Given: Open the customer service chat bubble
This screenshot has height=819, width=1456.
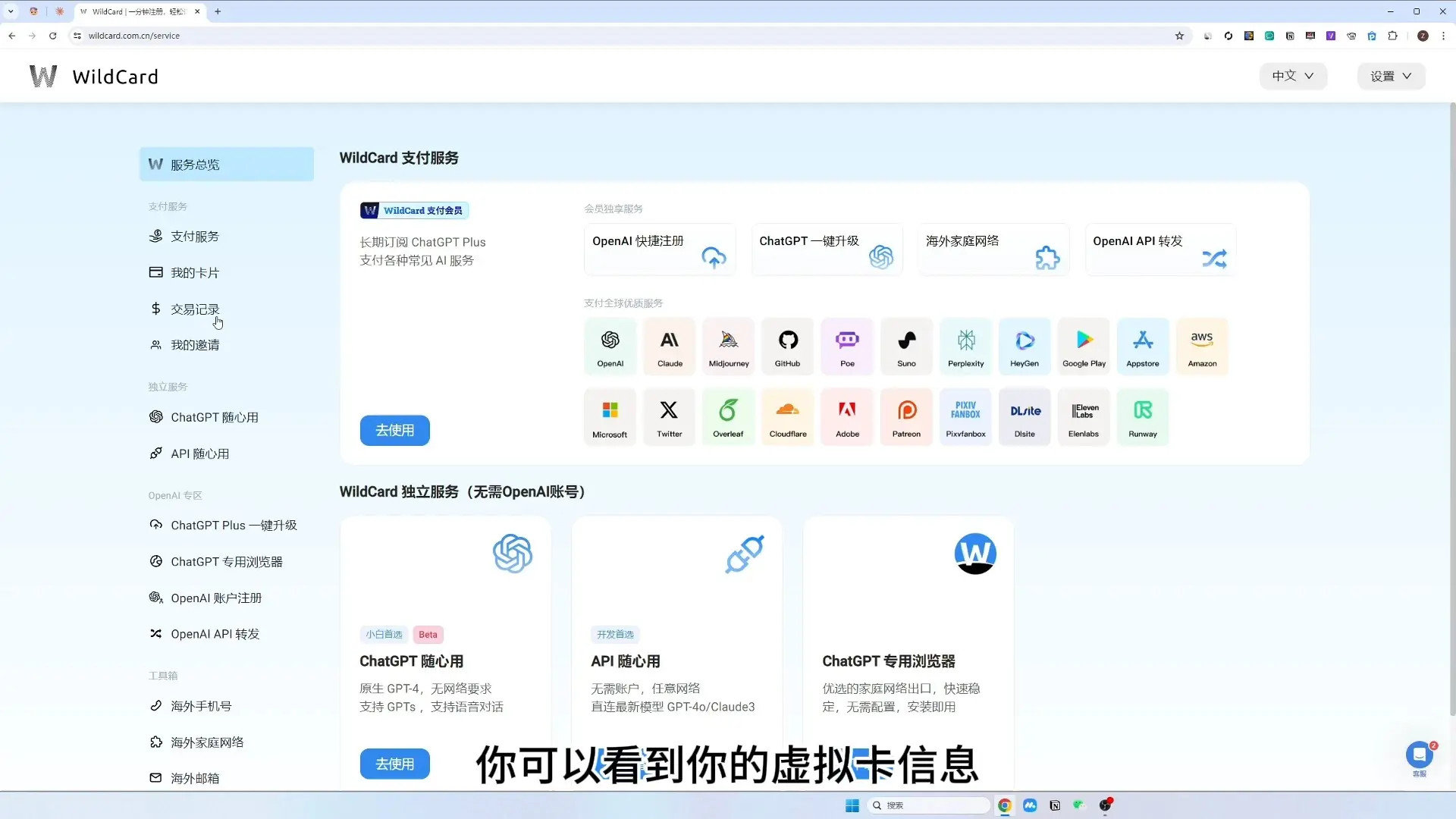Looking at the screenshot, I should [x=1419, y=755].
